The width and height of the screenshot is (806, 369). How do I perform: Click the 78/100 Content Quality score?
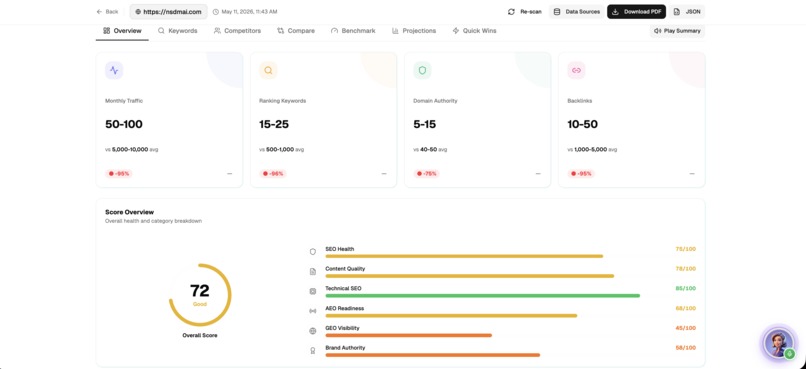click(686, 269)
